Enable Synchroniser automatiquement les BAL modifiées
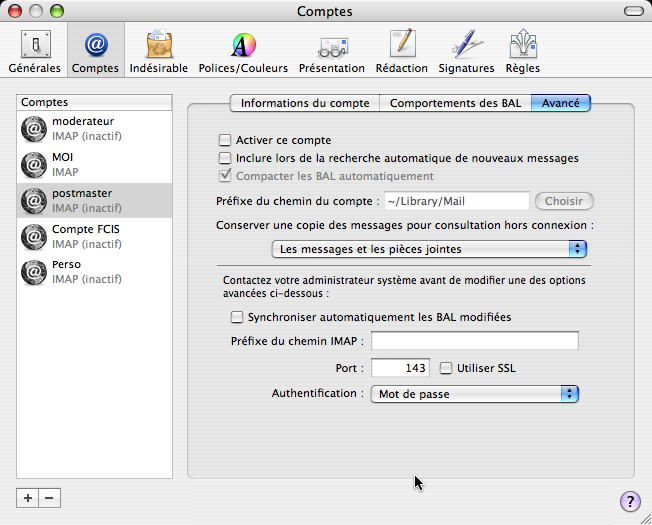 pyautogui.click(x=237, y=317)
